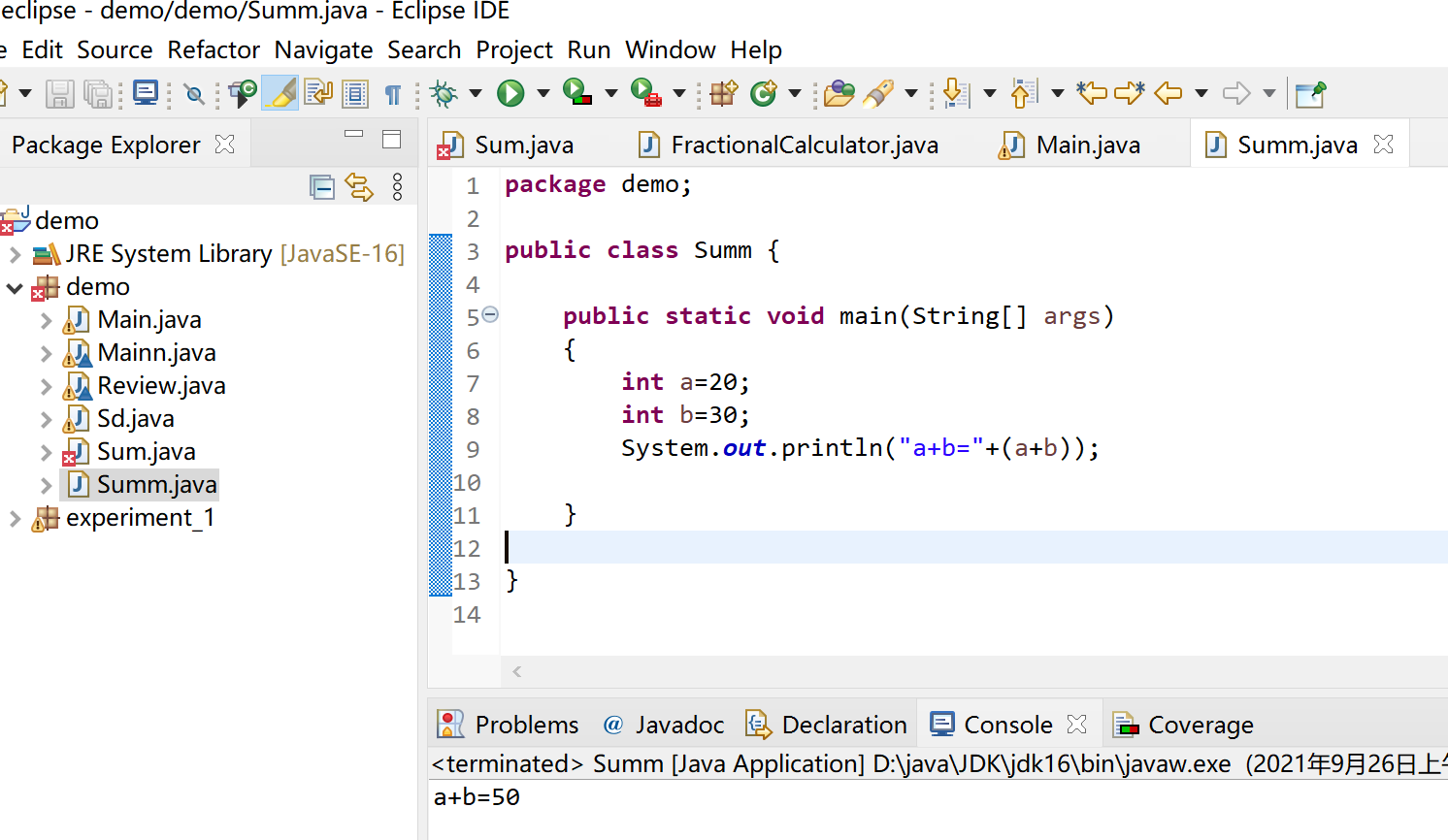Click Last Edit Location icon
Image resolution: width=1448 pixels, height=840 pixels.
pos(1092,93)
